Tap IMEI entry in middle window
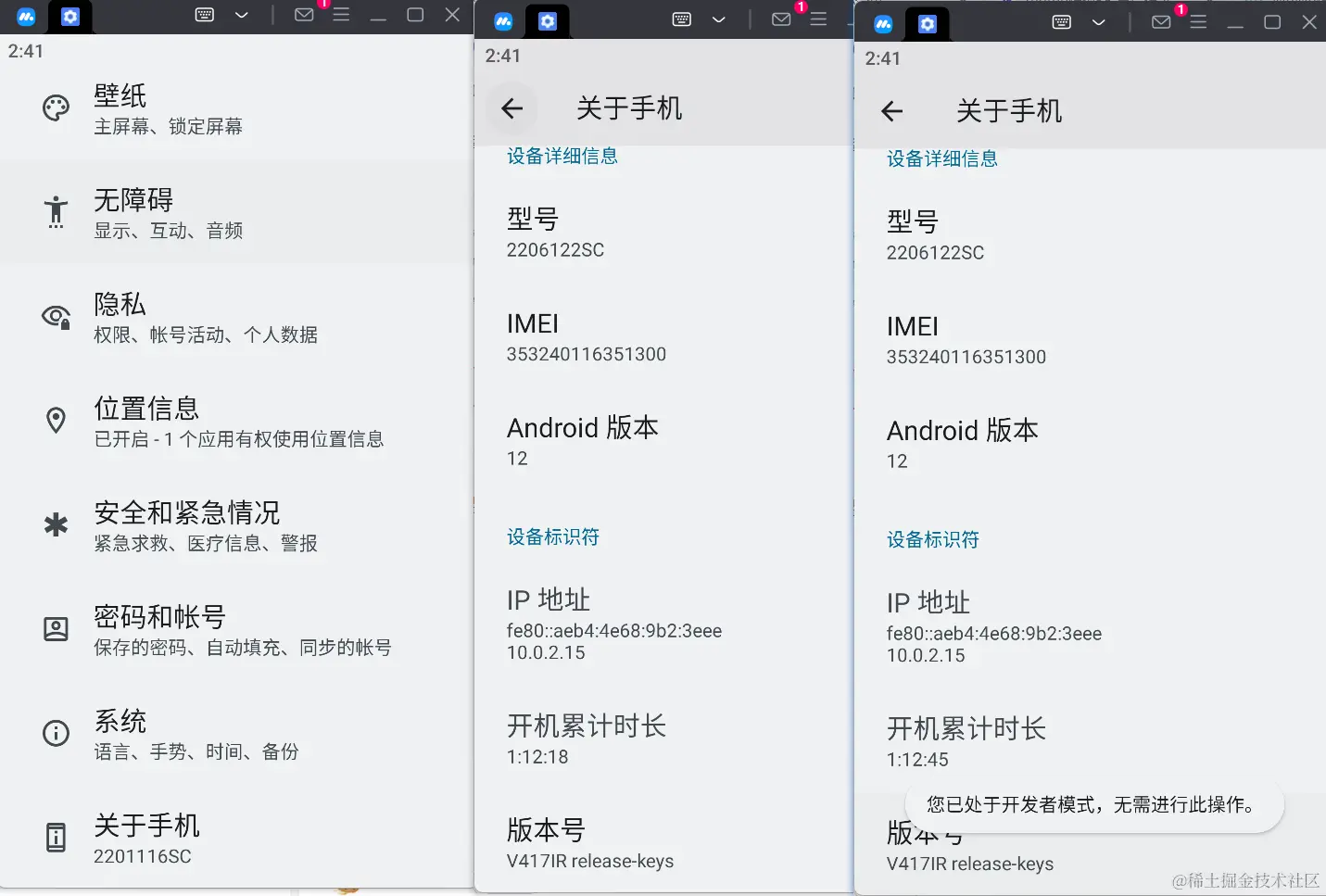The image size is (1326, 896). (663, 337)
